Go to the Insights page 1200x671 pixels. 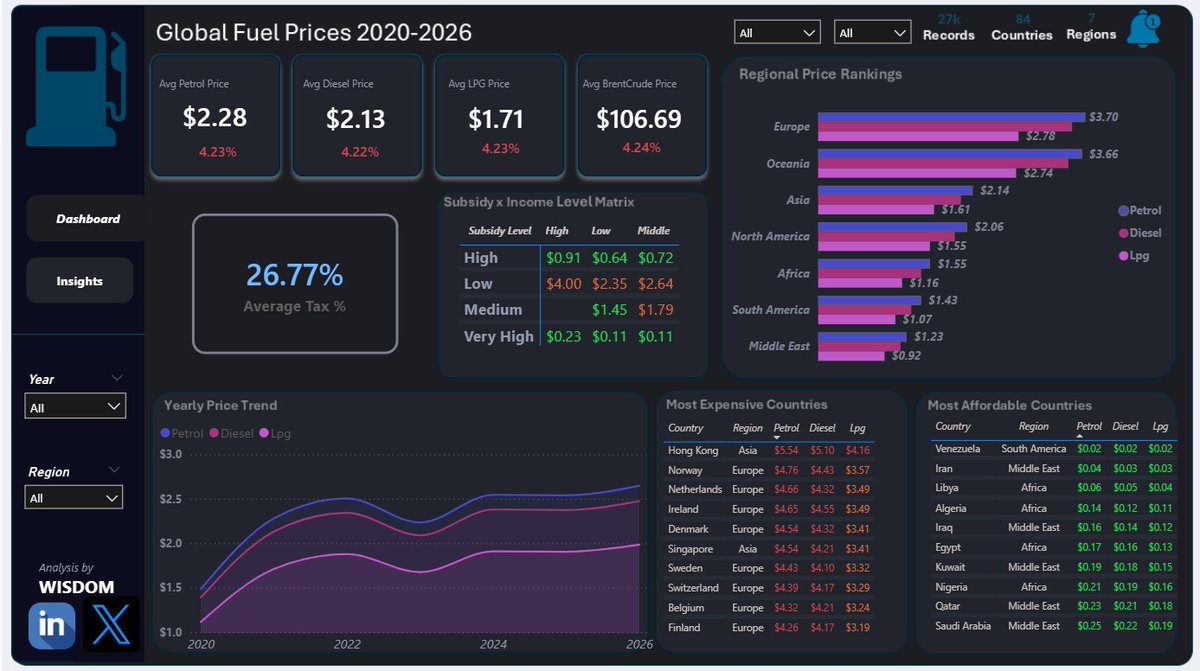(80, 281)
